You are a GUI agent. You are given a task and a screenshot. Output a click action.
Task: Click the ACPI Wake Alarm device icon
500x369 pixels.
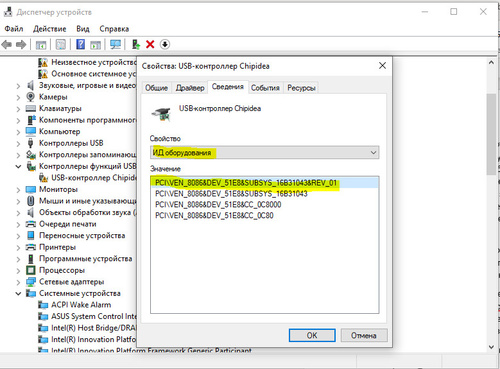(43, 305)
